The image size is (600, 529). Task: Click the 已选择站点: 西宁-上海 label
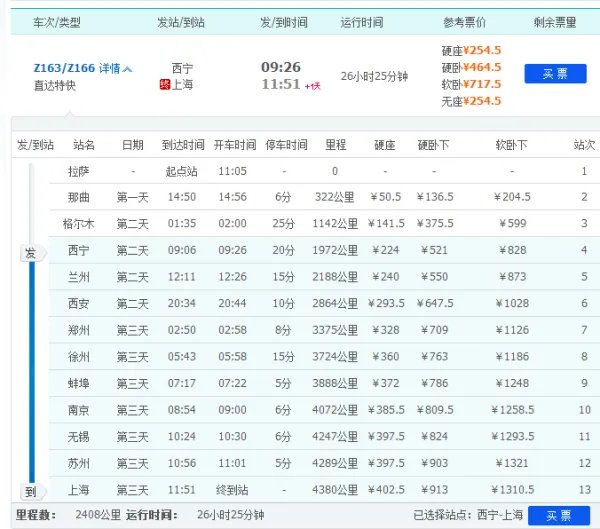tap(468, 515)
